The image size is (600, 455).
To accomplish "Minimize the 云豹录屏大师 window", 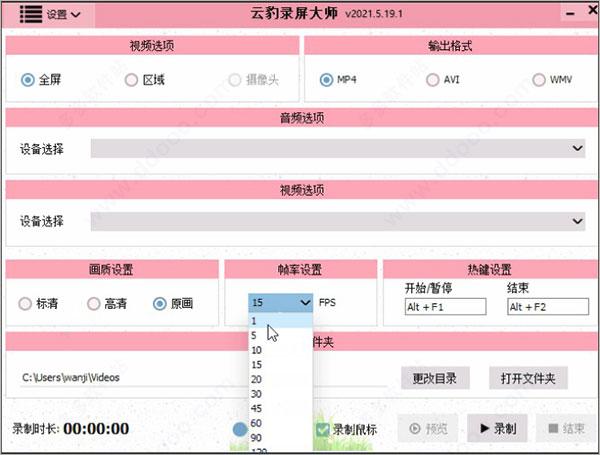I will (x=571, y=14).
